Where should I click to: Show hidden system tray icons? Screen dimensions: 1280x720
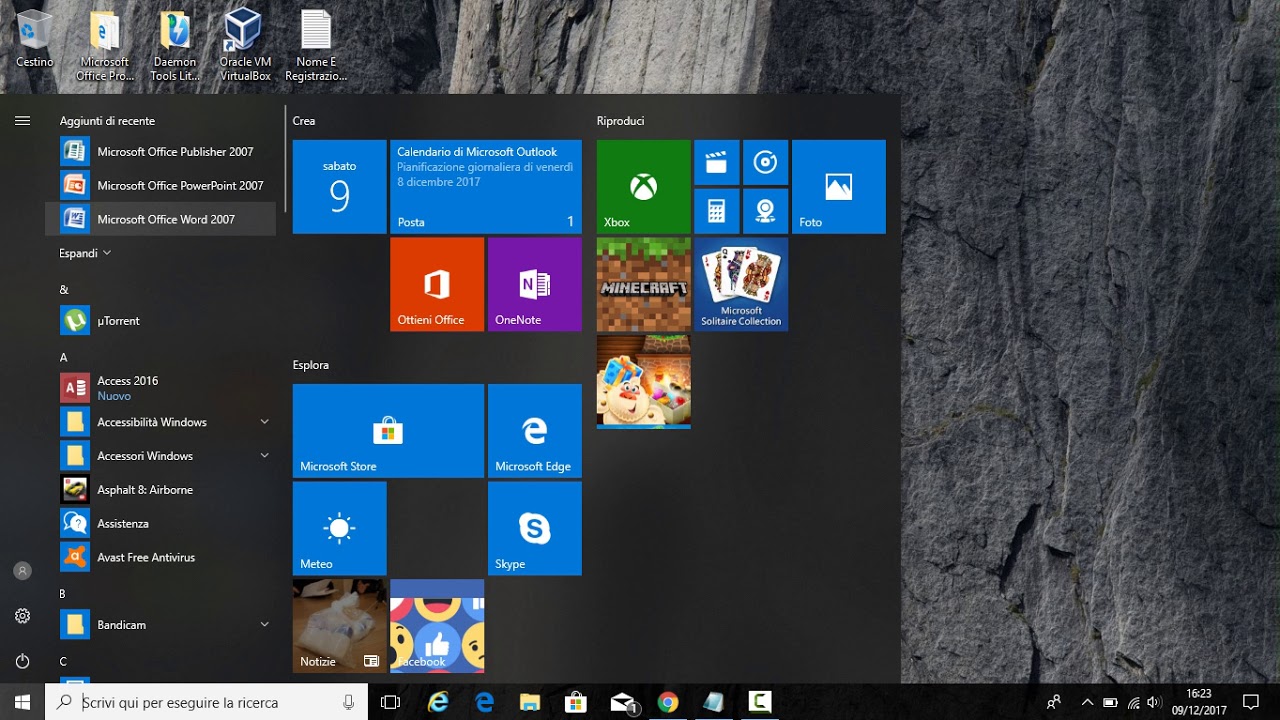click(x=1087, y=702)
